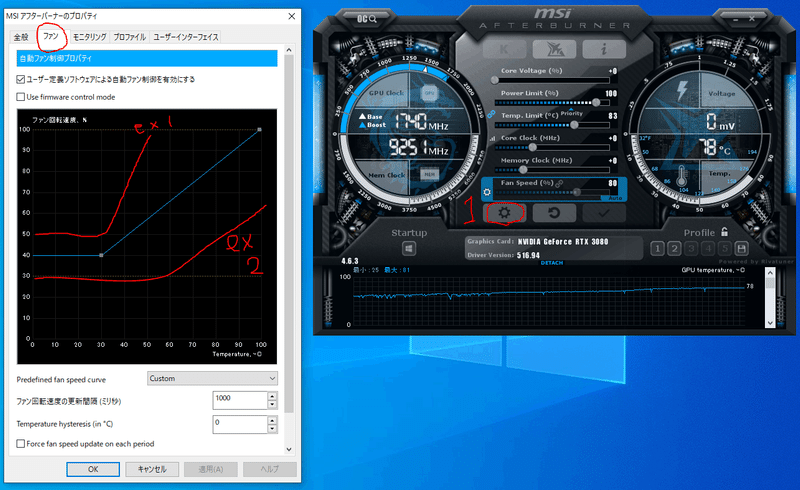This screenshot has width=800, height=490.
Task: Click the Power Limit slider handle
Action: (596, 103)
